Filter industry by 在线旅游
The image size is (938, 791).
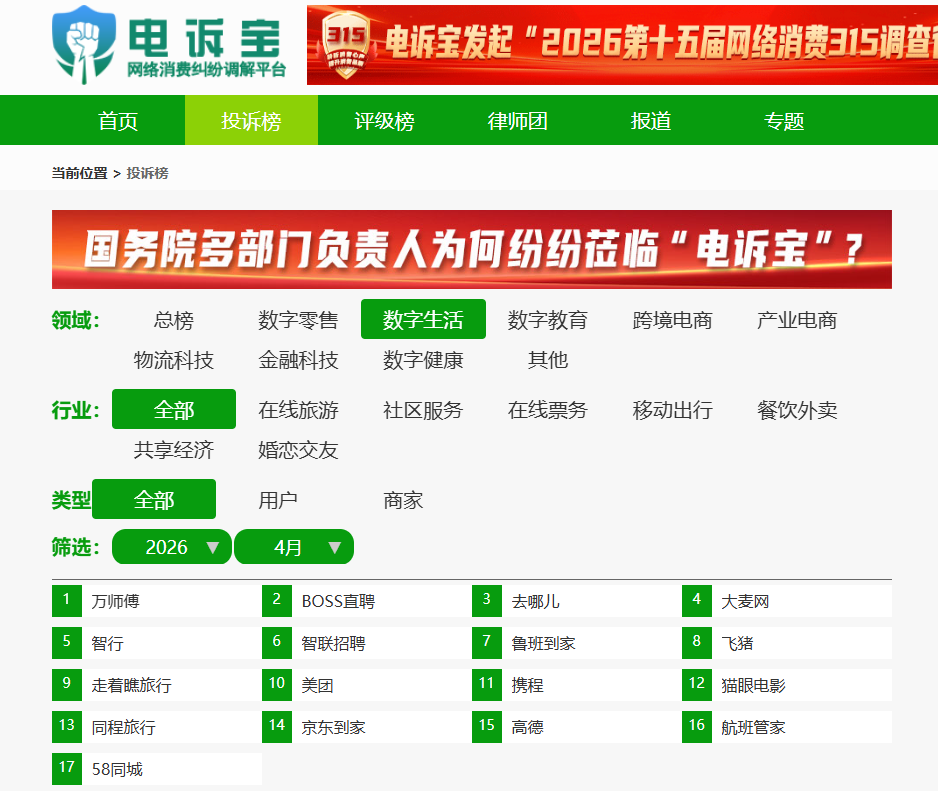(298, 409)
